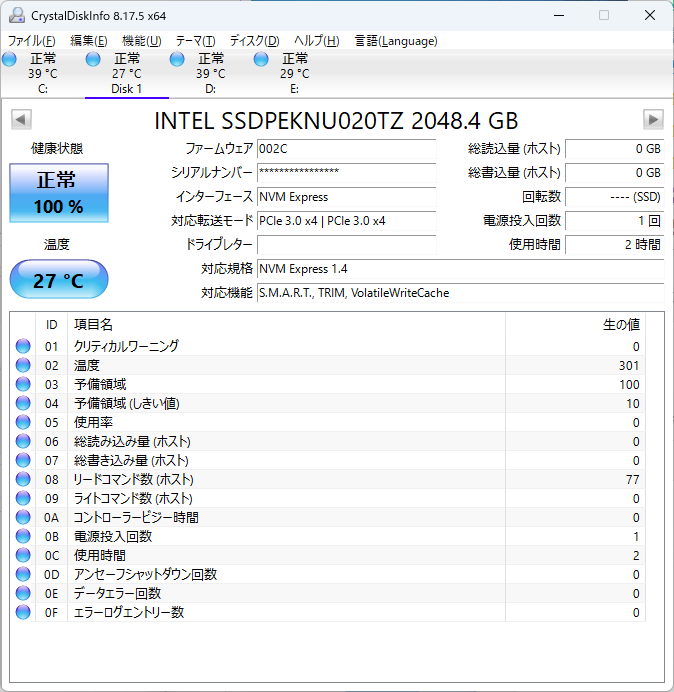The height and width of the screenshot is (692, 674).
Task: Minimize the CrystalDiskInfo window
Action: click(x=559, y=15)
